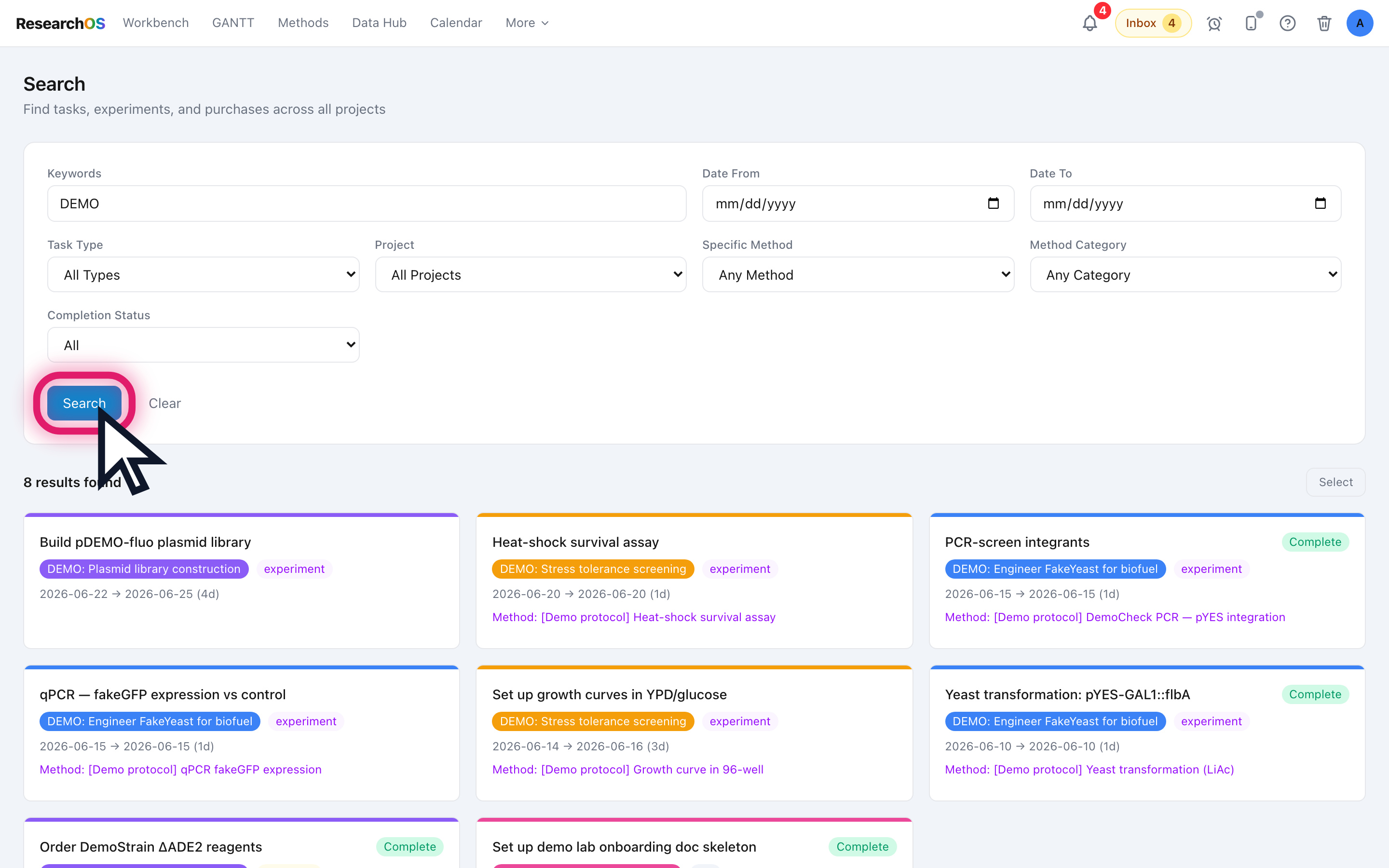
Task: Open Heat-shock survival assay card title
Action: coord(575,542)
